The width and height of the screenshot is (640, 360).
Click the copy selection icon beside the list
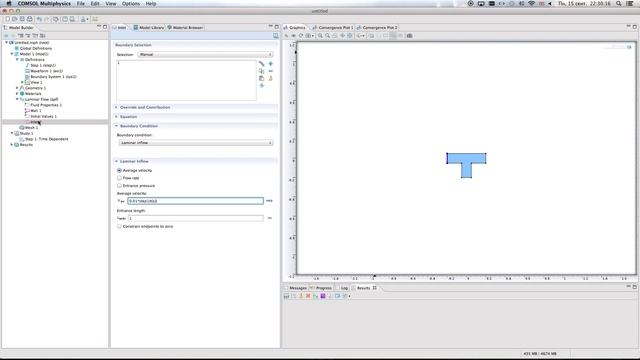tap(262, 71)
